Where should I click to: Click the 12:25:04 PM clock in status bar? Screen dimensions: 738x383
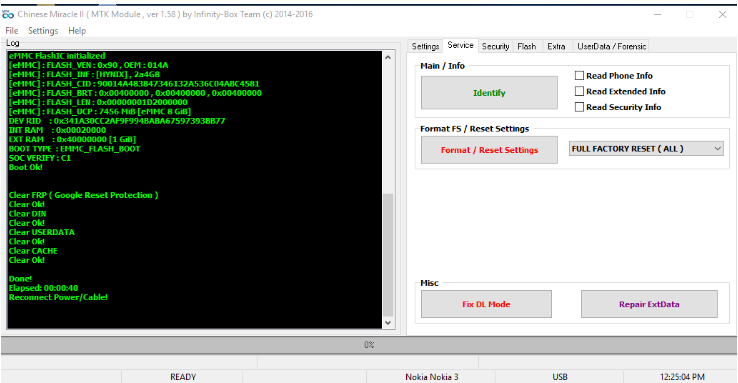coord(682,376)
